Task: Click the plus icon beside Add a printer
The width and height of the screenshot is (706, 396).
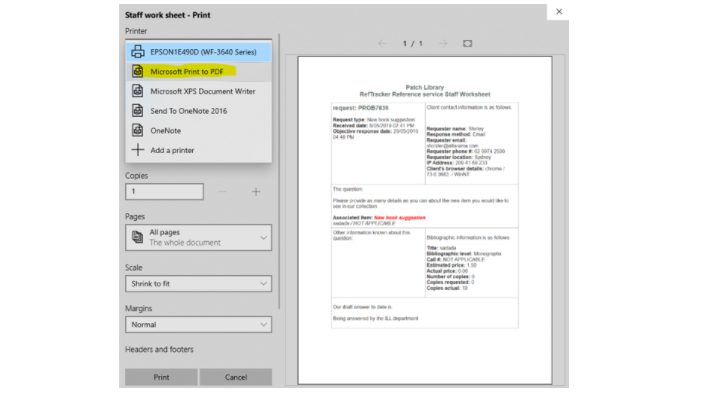Action: coord(138,150)
